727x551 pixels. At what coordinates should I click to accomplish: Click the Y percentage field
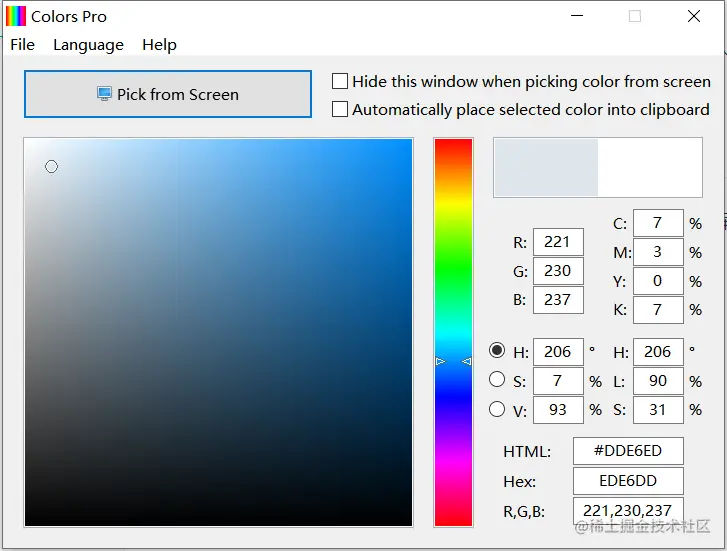pos(658,281)
